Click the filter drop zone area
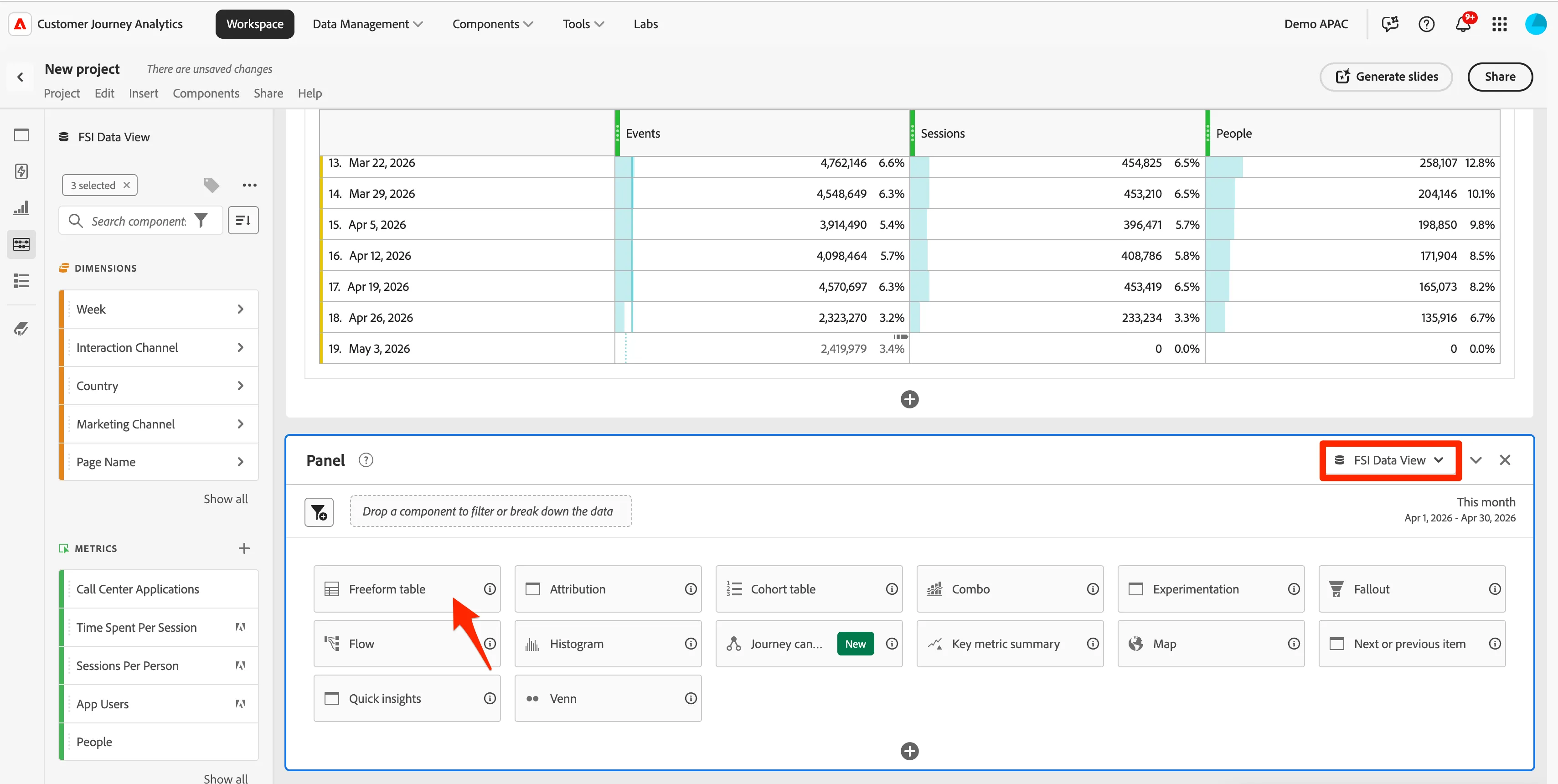 [x=490, y=512]
